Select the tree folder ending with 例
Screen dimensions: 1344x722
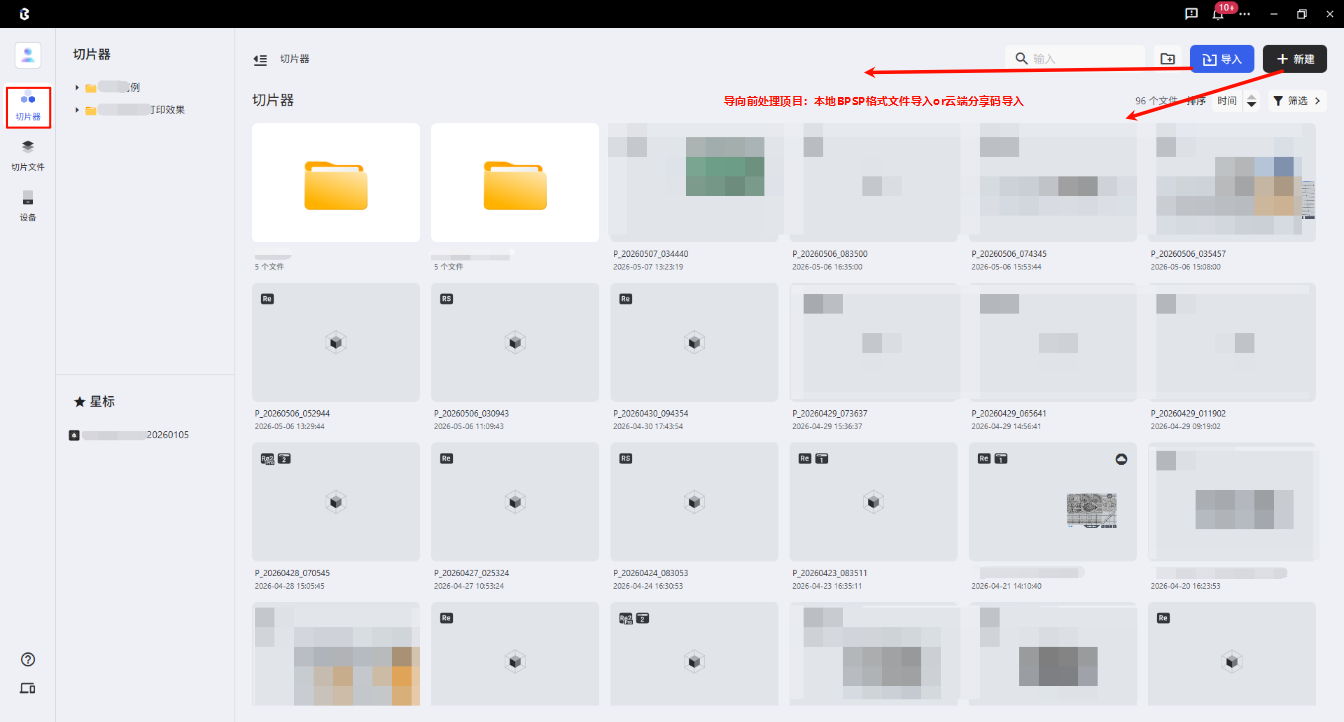click(112, 88)
